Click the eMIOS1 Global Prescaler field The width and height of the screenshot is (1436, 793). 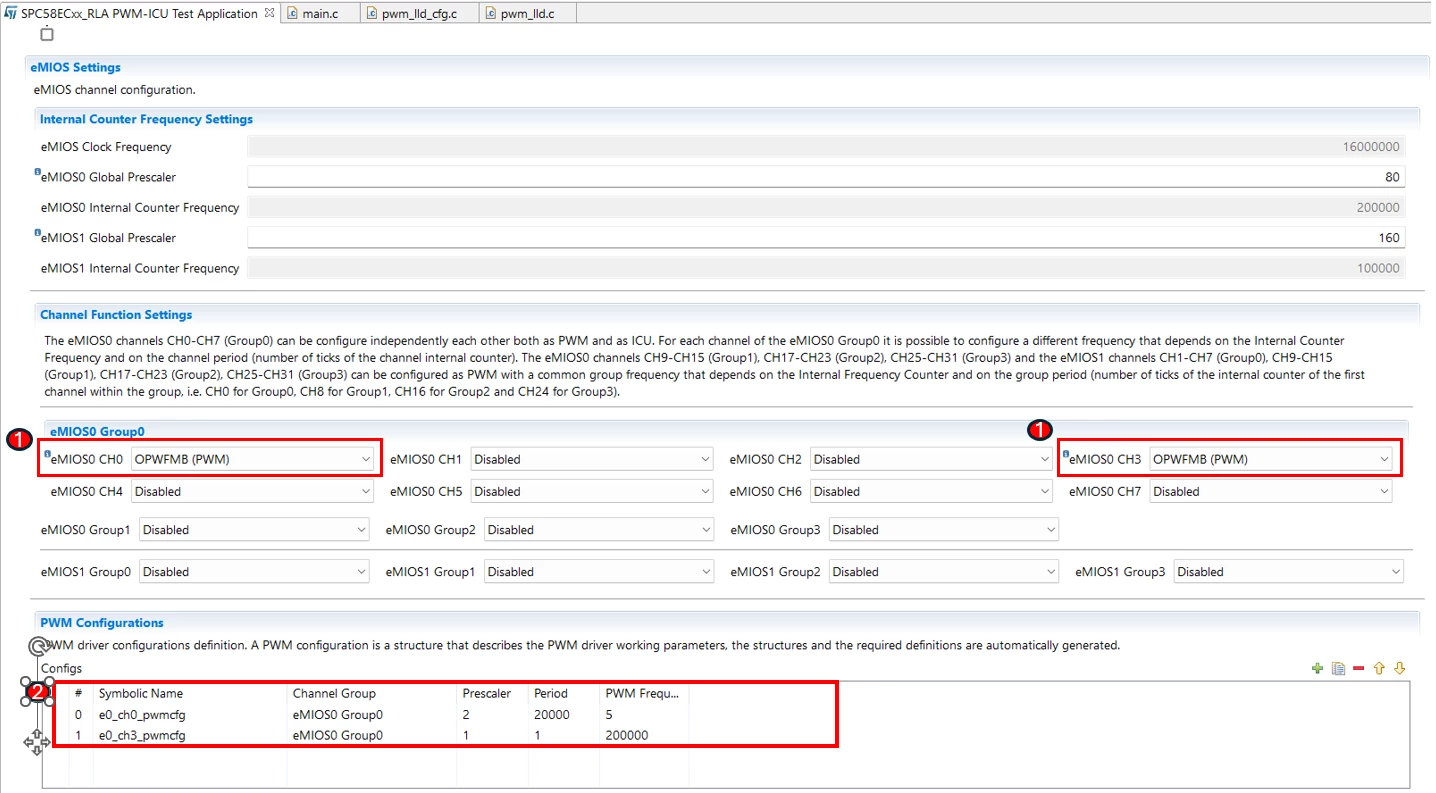pos(826,238)
